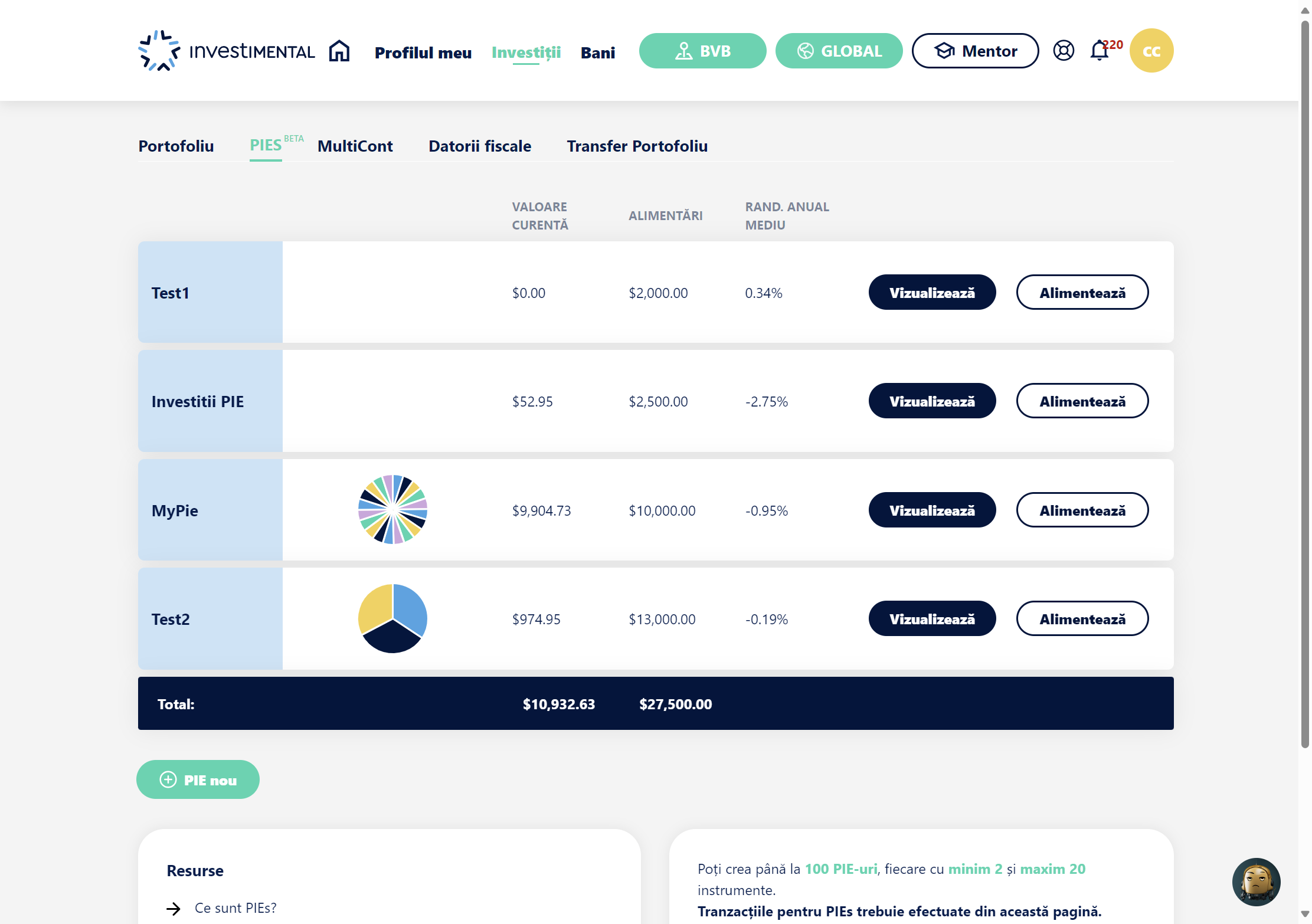Screen dimensions: 1312x924
Task: Click the Investitii PIE name
Action: [x=198, y=401]
